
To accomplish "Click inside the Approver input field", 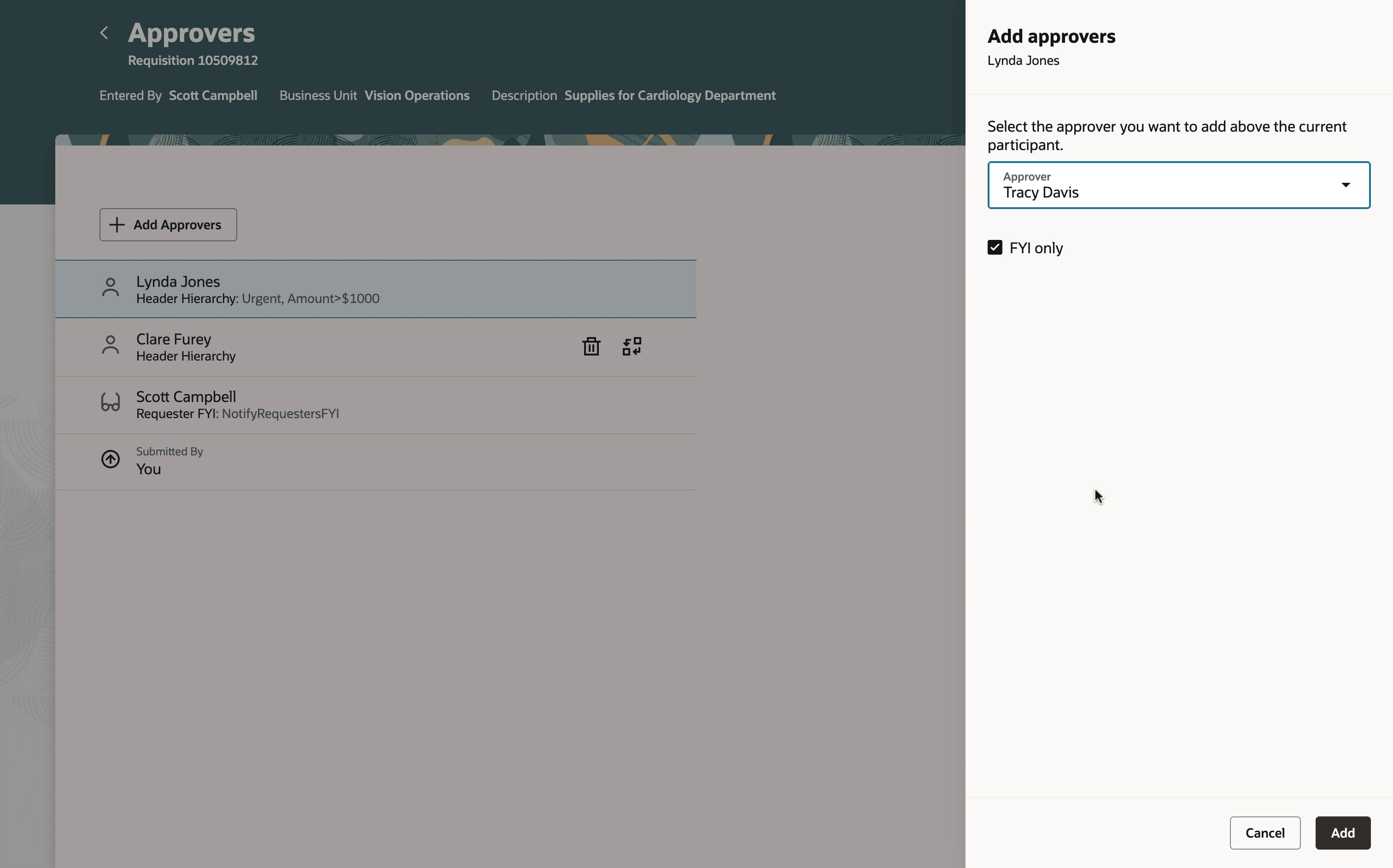I will pyautogui.click(x=1148, y=192).
